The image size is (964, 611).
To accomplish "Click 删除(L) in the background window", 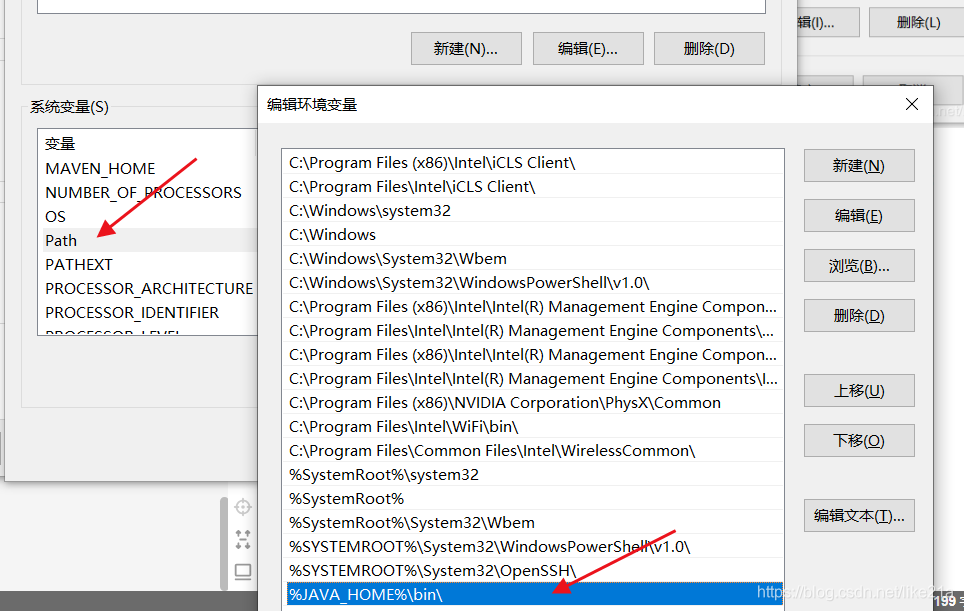I will click(919, 23).
